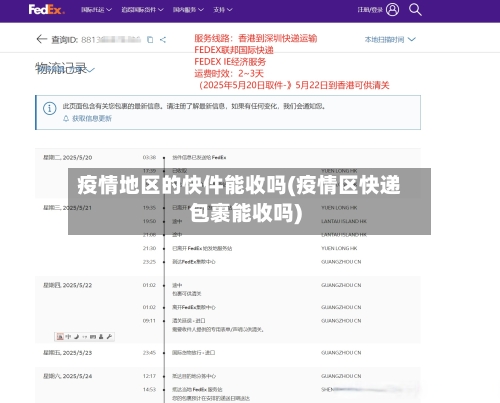Image resolution: width=500 pixels, height=403 pixels.
Task: Toggle the 中 Chinese mode on the IME toolbar
Action: tap(68, 337)
